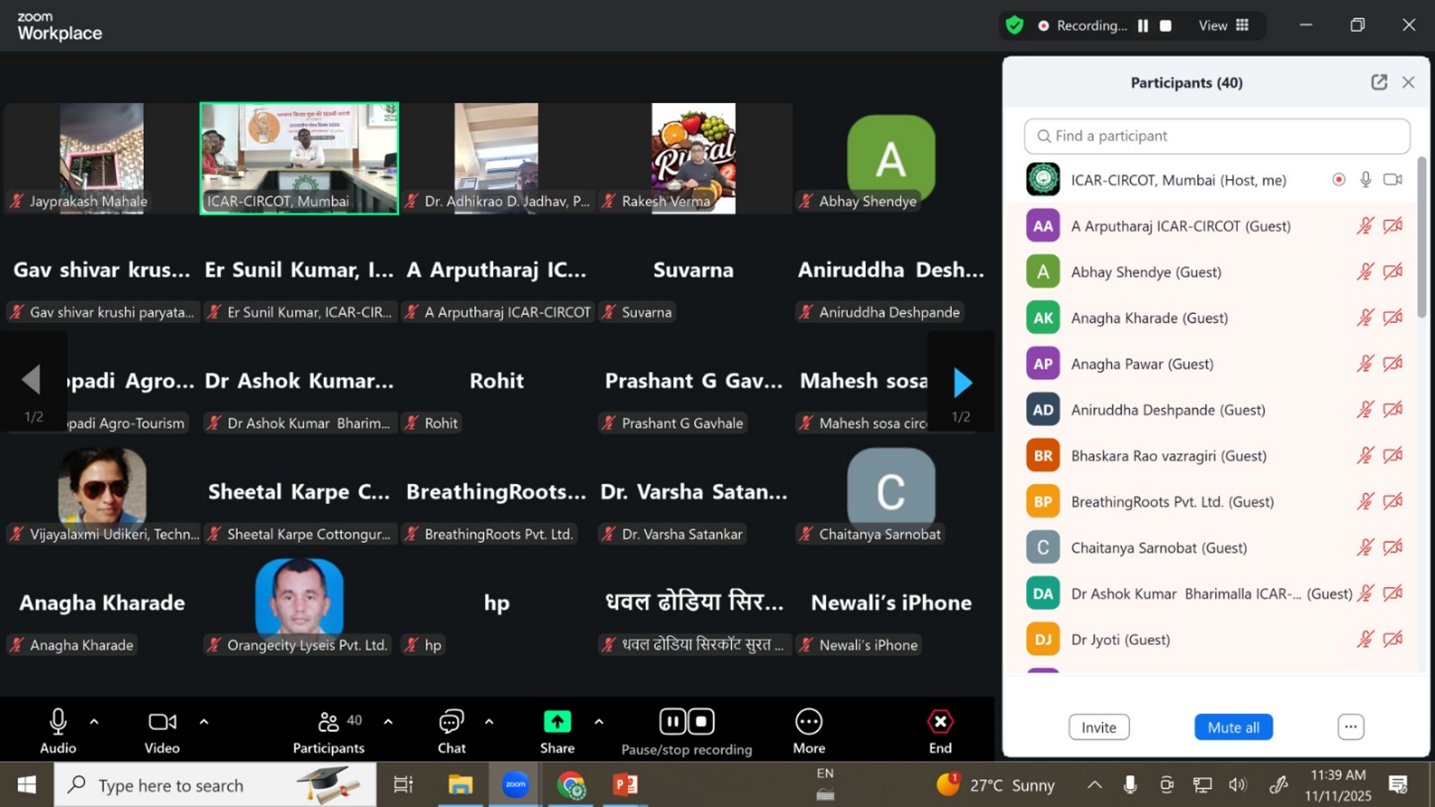Open the More options icon
This screenshot has width=1435, height=807.
[x=808, y=722]
